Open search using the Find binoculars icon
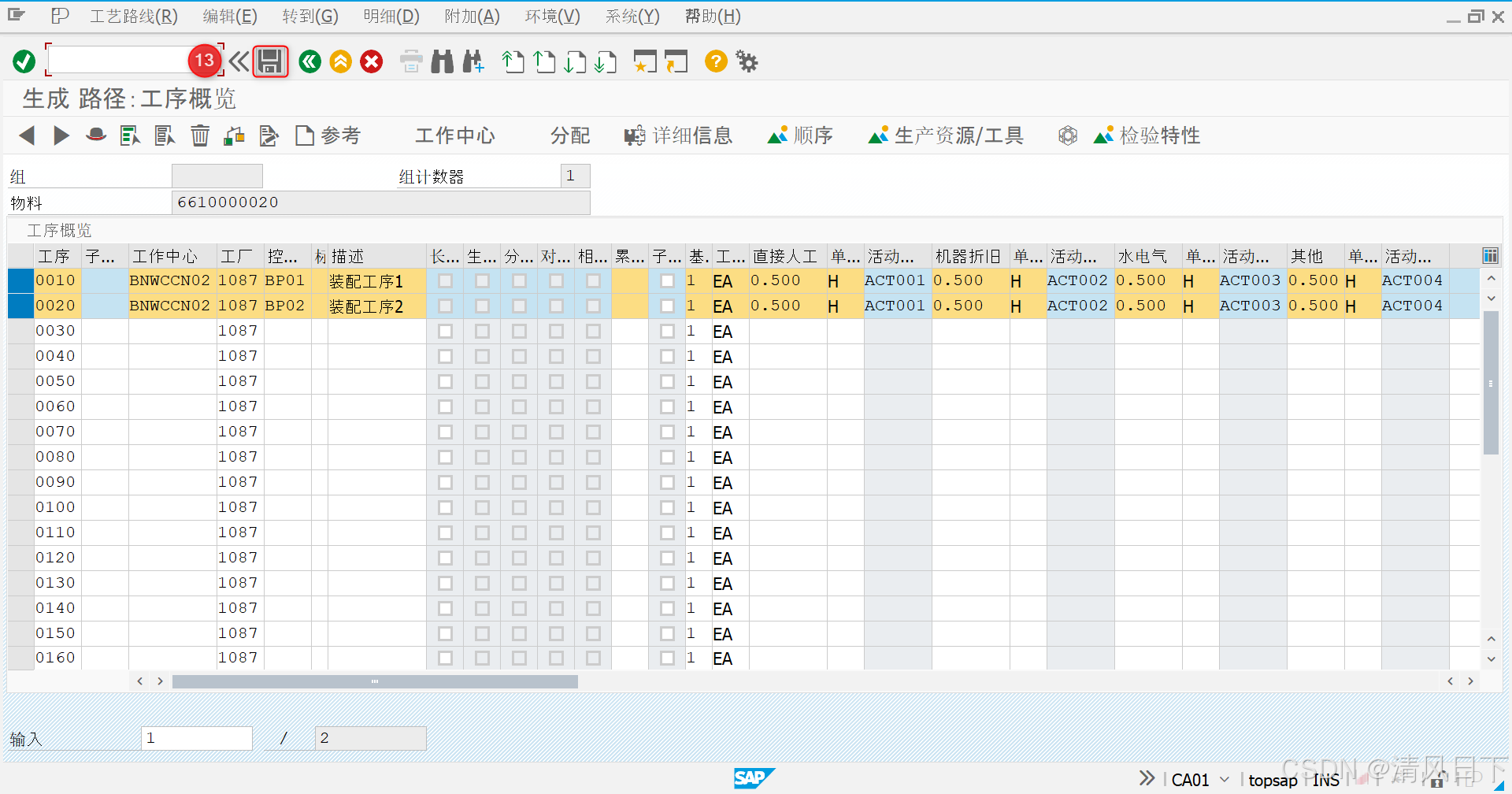 [442, 61]
